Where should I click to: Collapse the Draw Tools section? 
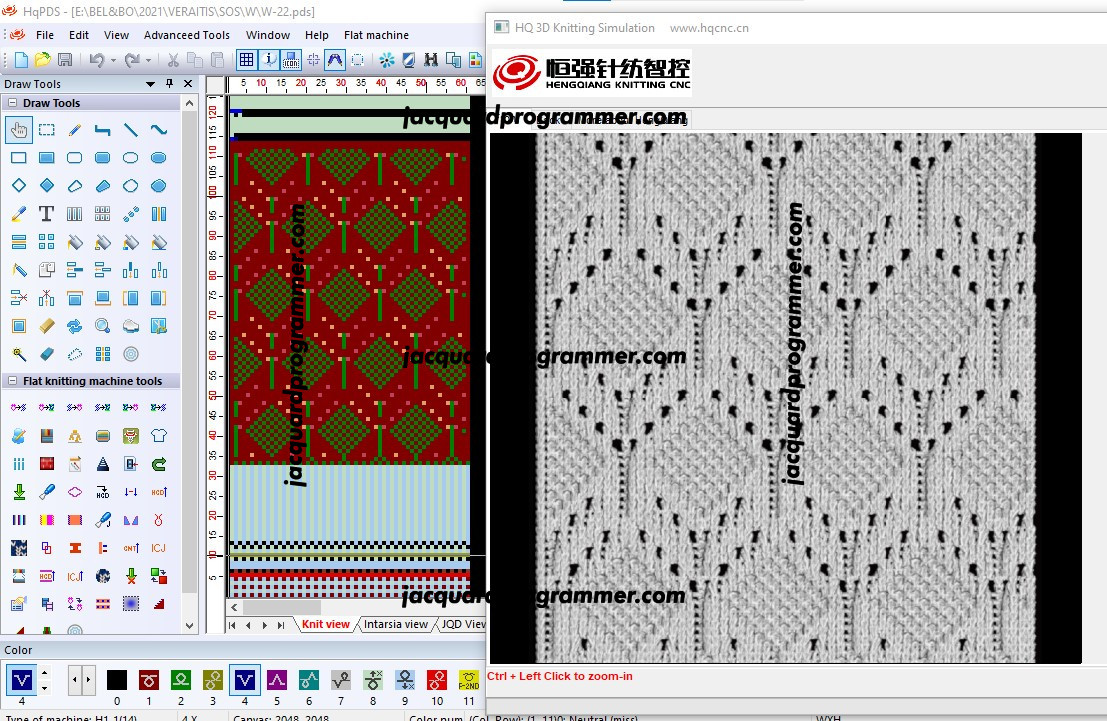(12, 103)
